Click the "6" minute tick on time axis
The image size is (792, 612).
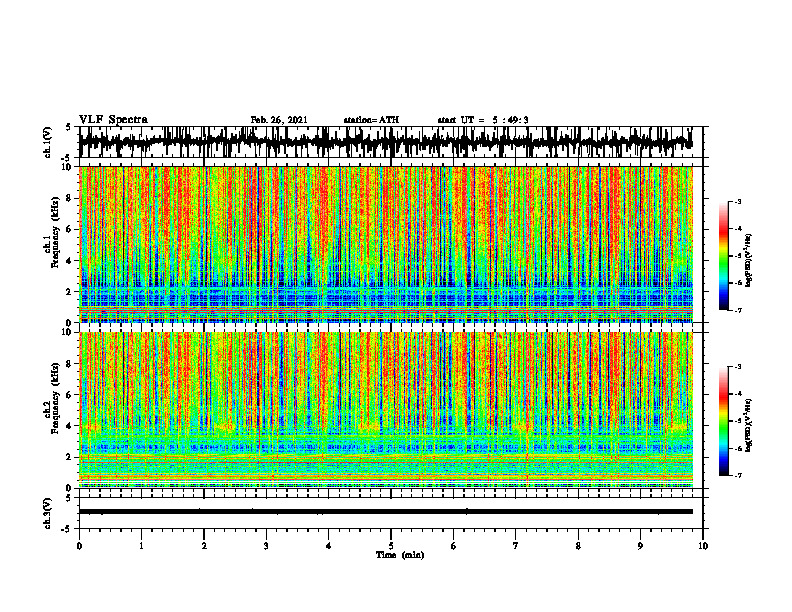(454, 546)
